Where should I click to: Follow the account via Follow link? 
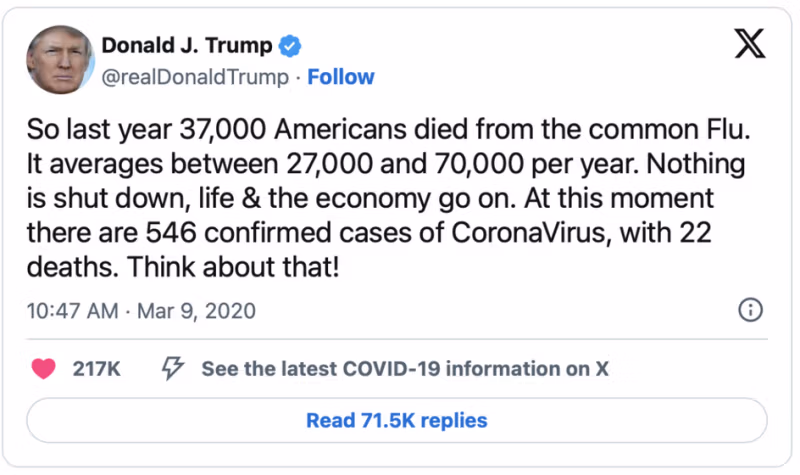[341, 77]
